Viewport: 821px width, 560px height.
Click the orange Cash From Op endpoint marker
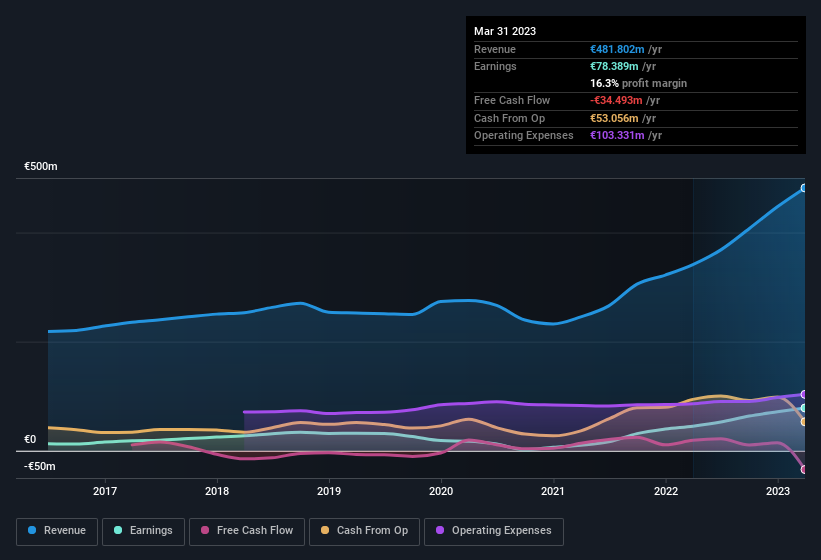[804, 421]
